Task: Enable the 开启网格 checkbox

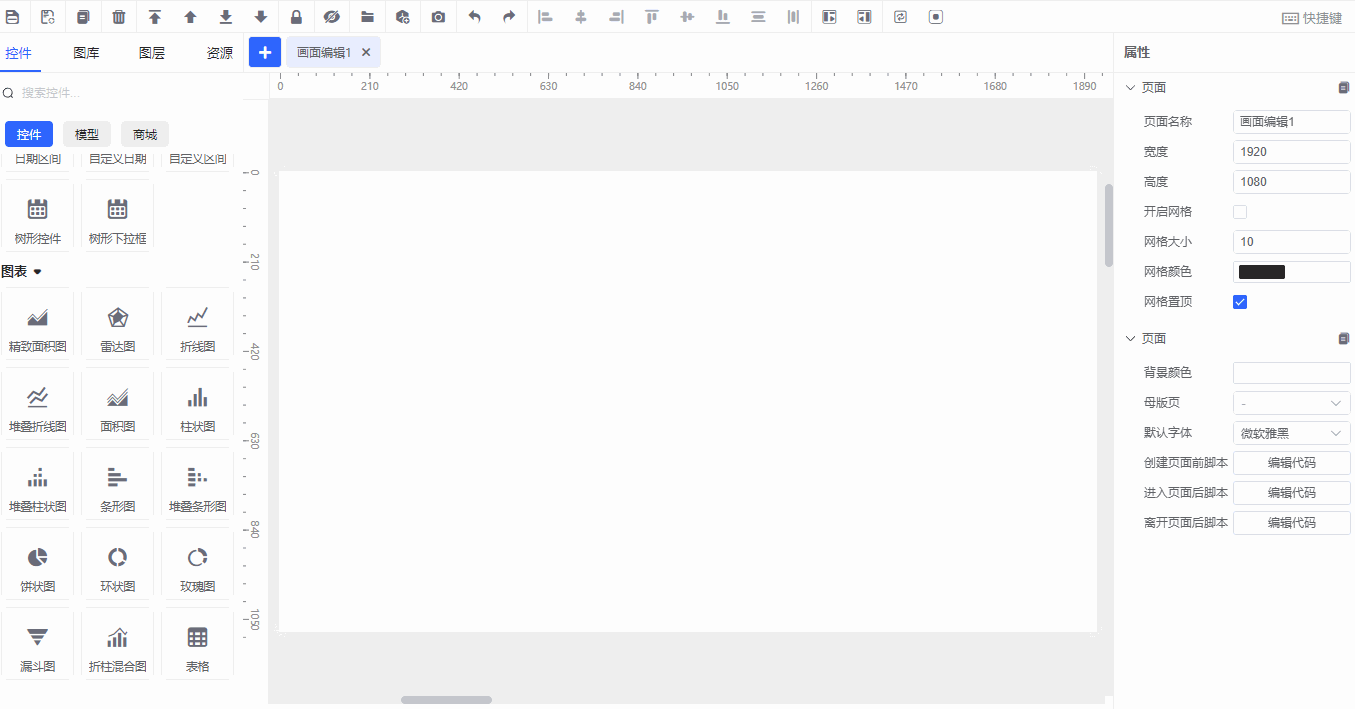Action: coord(1240,212)
